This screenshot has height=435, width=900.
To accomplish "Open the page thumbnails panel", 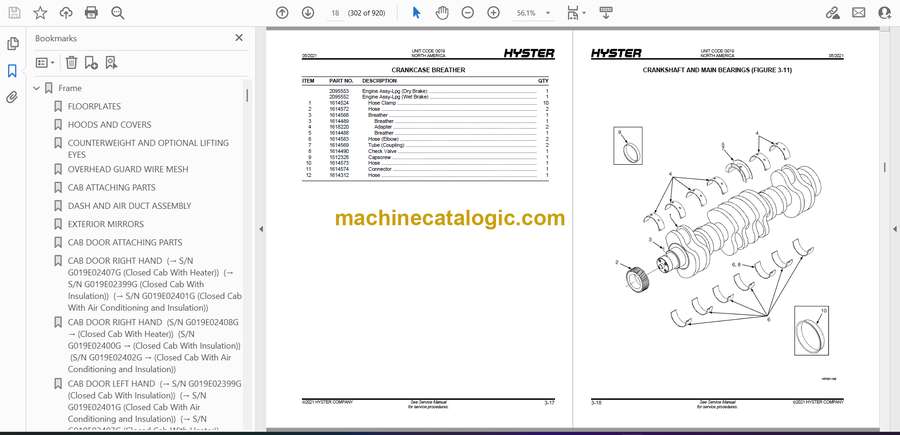I will click(13, 44).
